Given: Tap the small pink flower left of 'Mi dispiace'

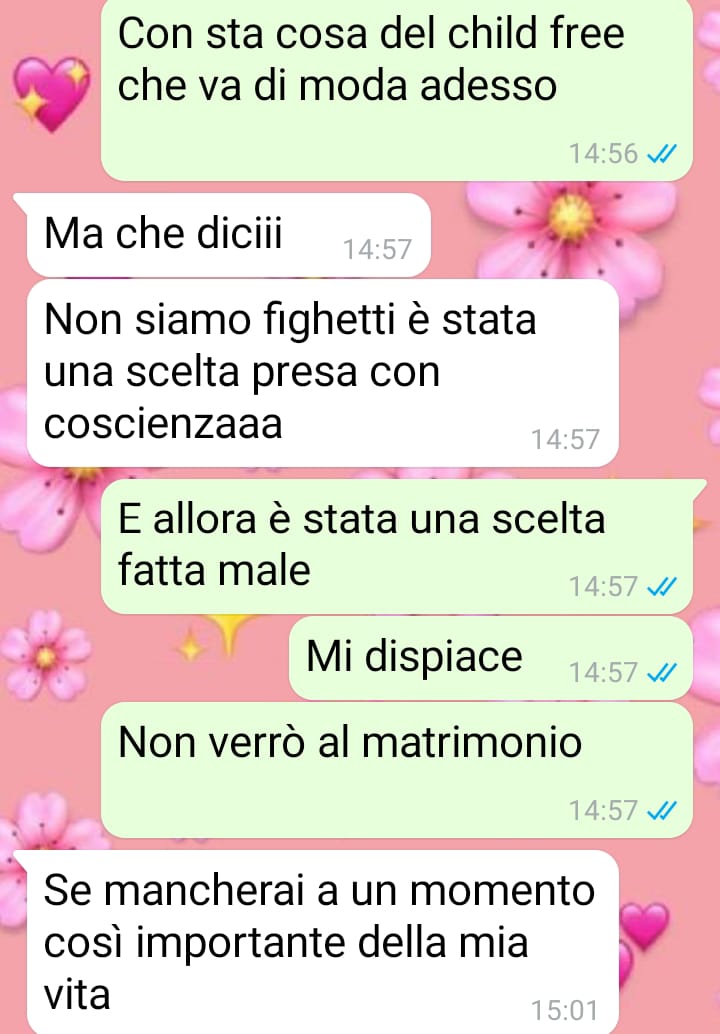Looking at the screenshot, I should (45, 655).
